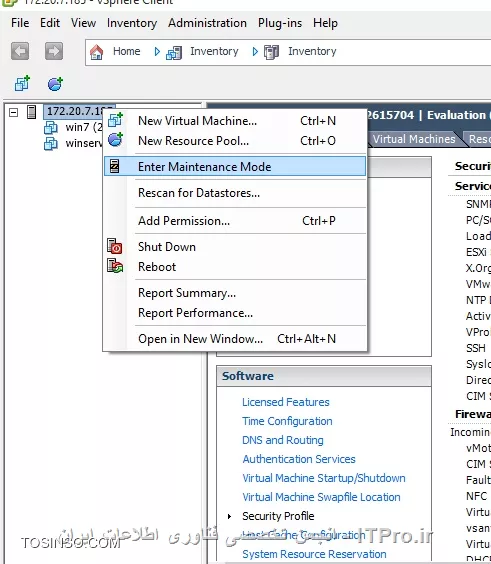Open the Edit menu
Viewport: 491px width, 564px height.
point(50,23)
